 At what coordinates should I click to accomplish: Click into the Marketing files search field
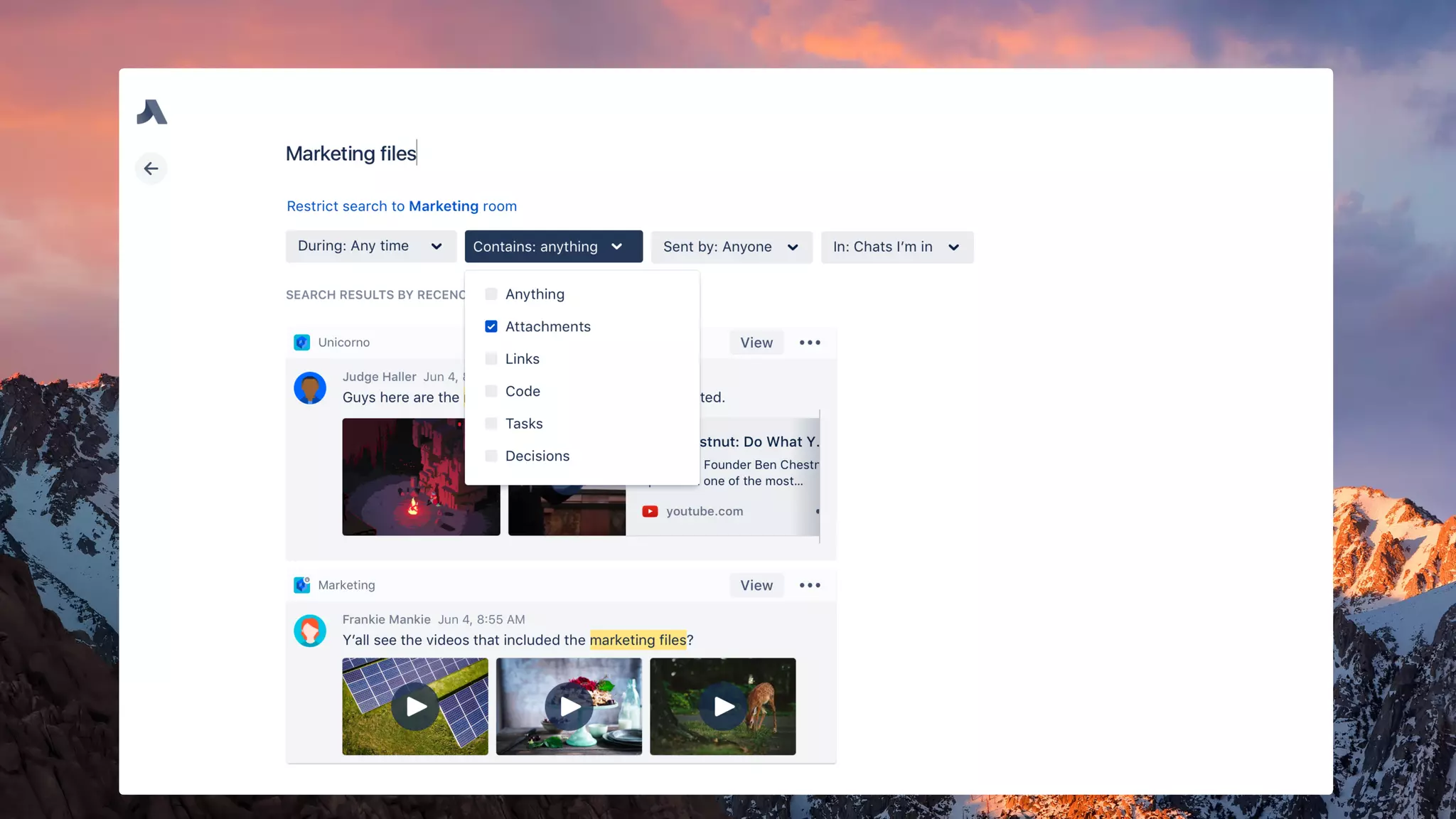pos(351,154)
